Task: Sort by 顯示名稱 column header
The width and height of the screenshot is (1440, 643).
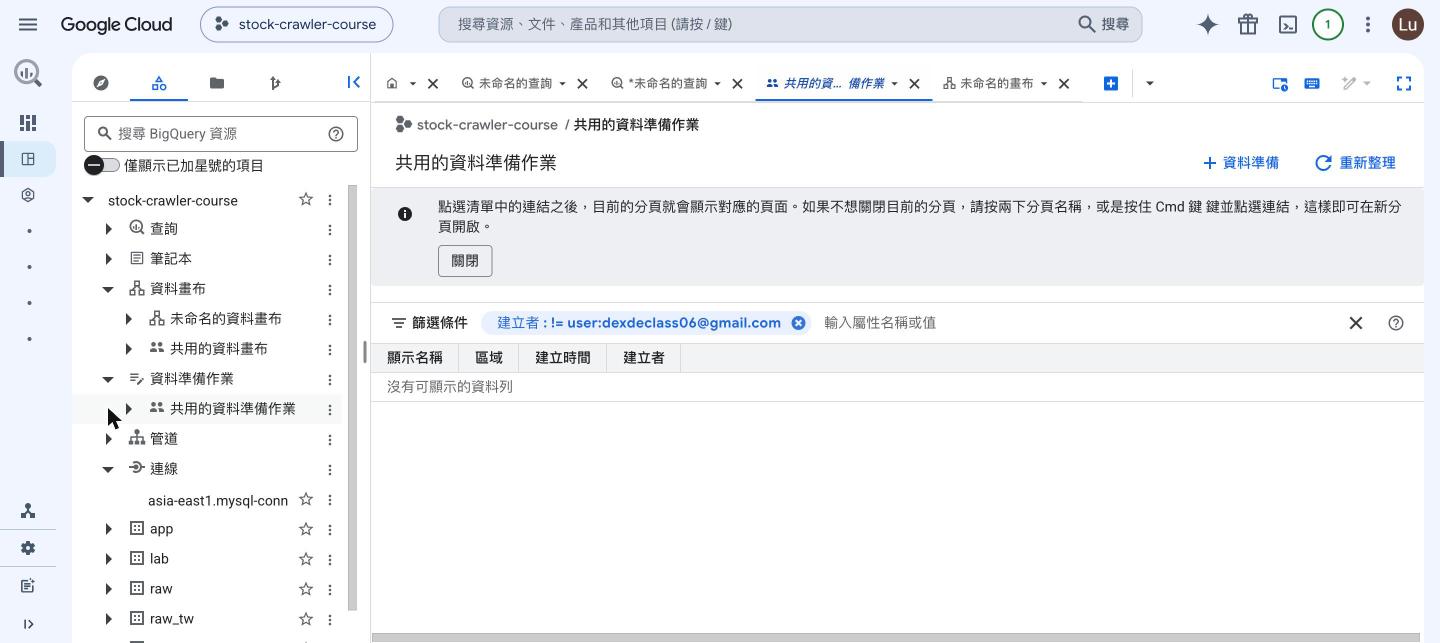Action: [x=414, y=358]
